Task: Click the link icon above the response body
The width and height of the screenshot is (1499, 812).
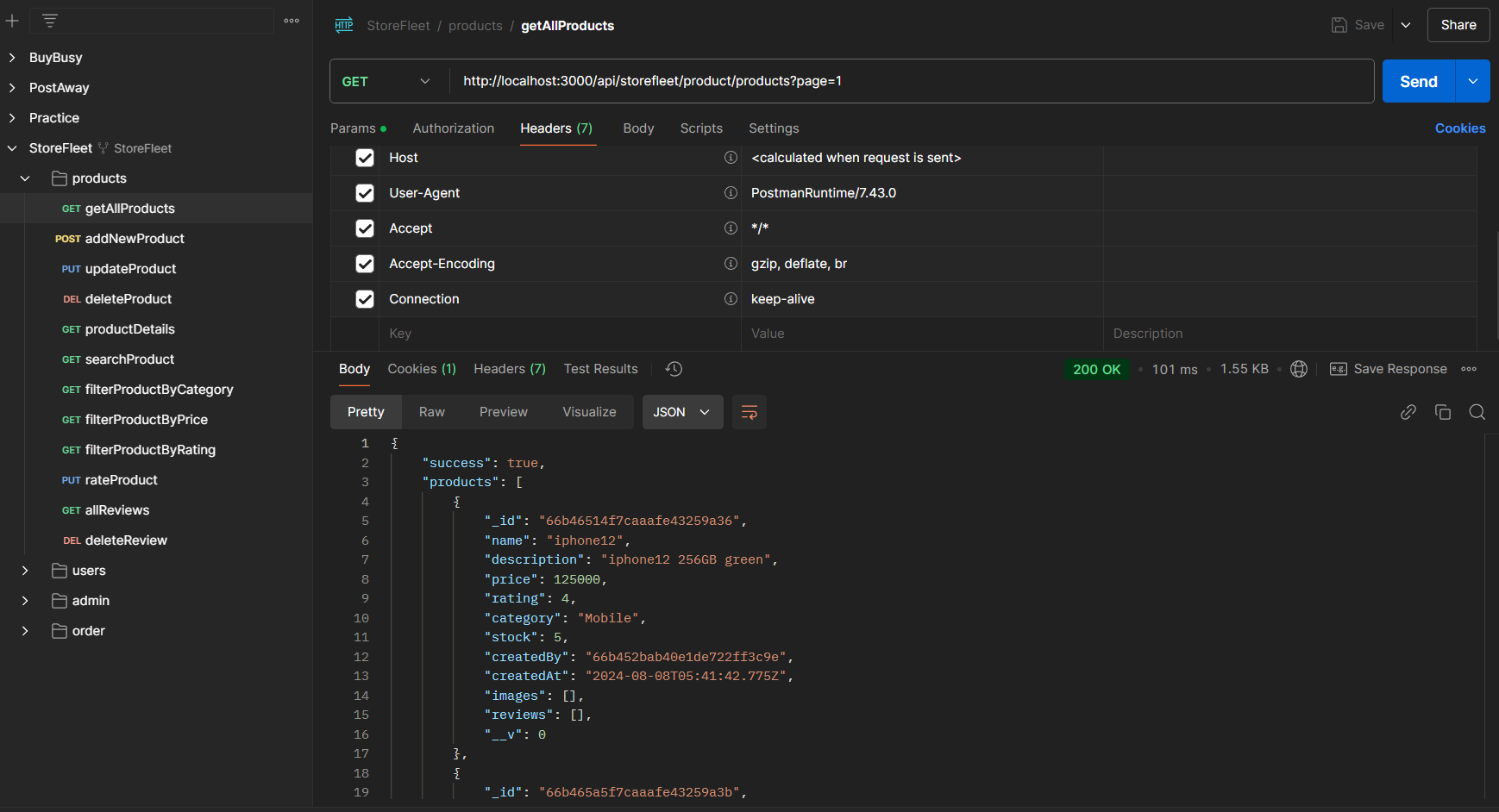Action: (x=1408, y=412)
